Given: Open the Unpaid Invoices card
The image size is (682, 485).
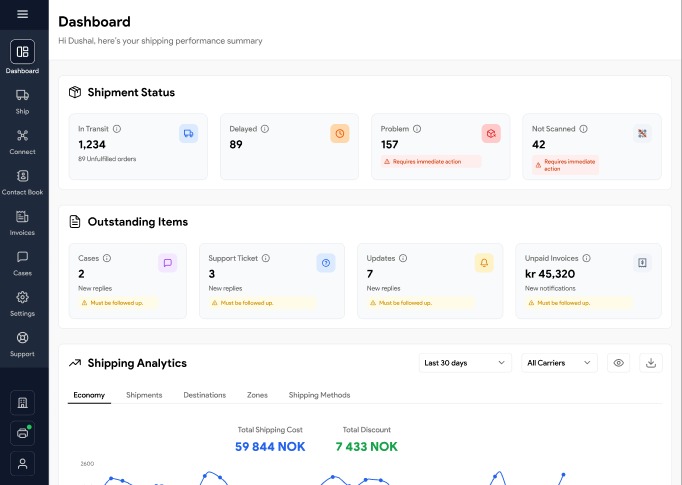Looking at the screenshot, I should [592, 280].
